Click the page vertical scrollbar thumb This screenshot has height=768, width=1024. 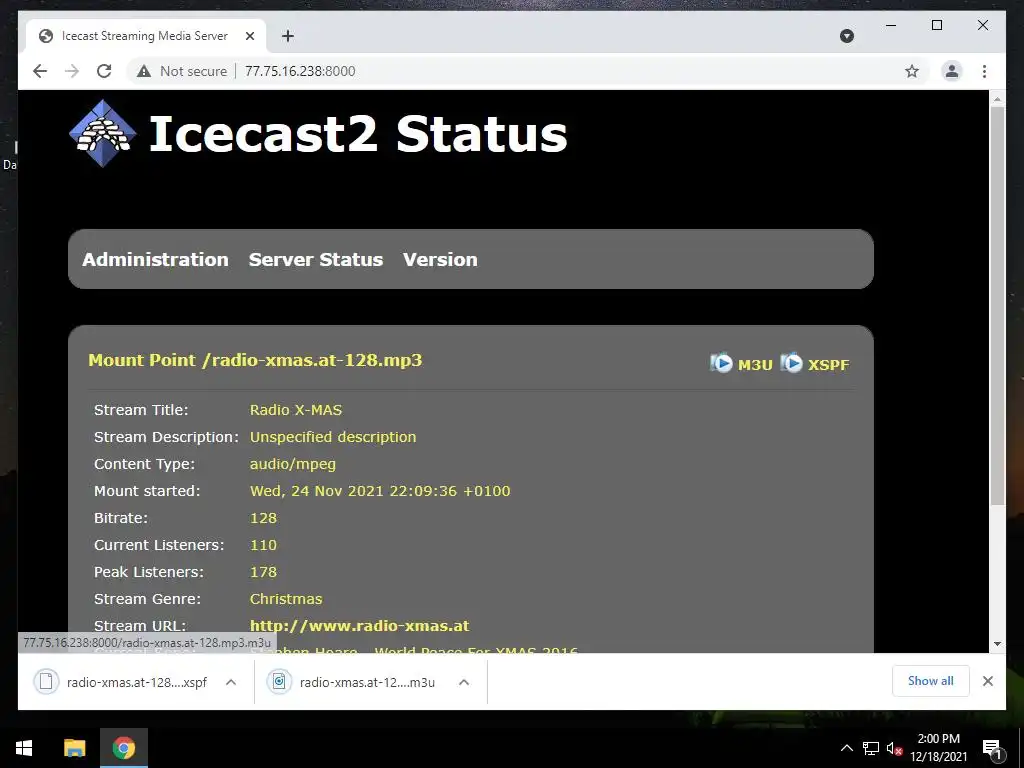click(x=997, y=306)
